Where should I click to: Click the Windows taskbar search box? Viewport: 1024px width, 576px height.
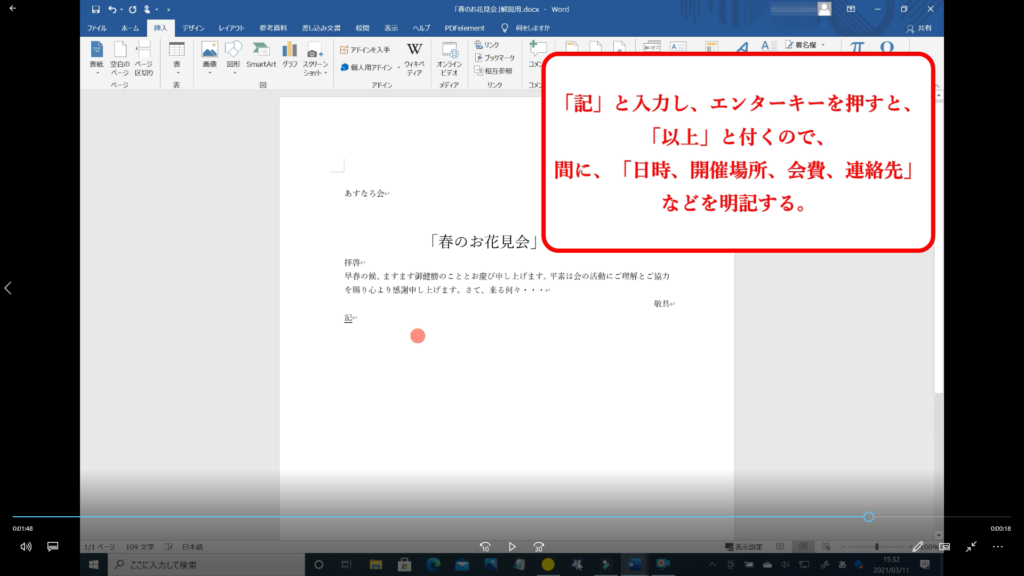click(200, 565)
